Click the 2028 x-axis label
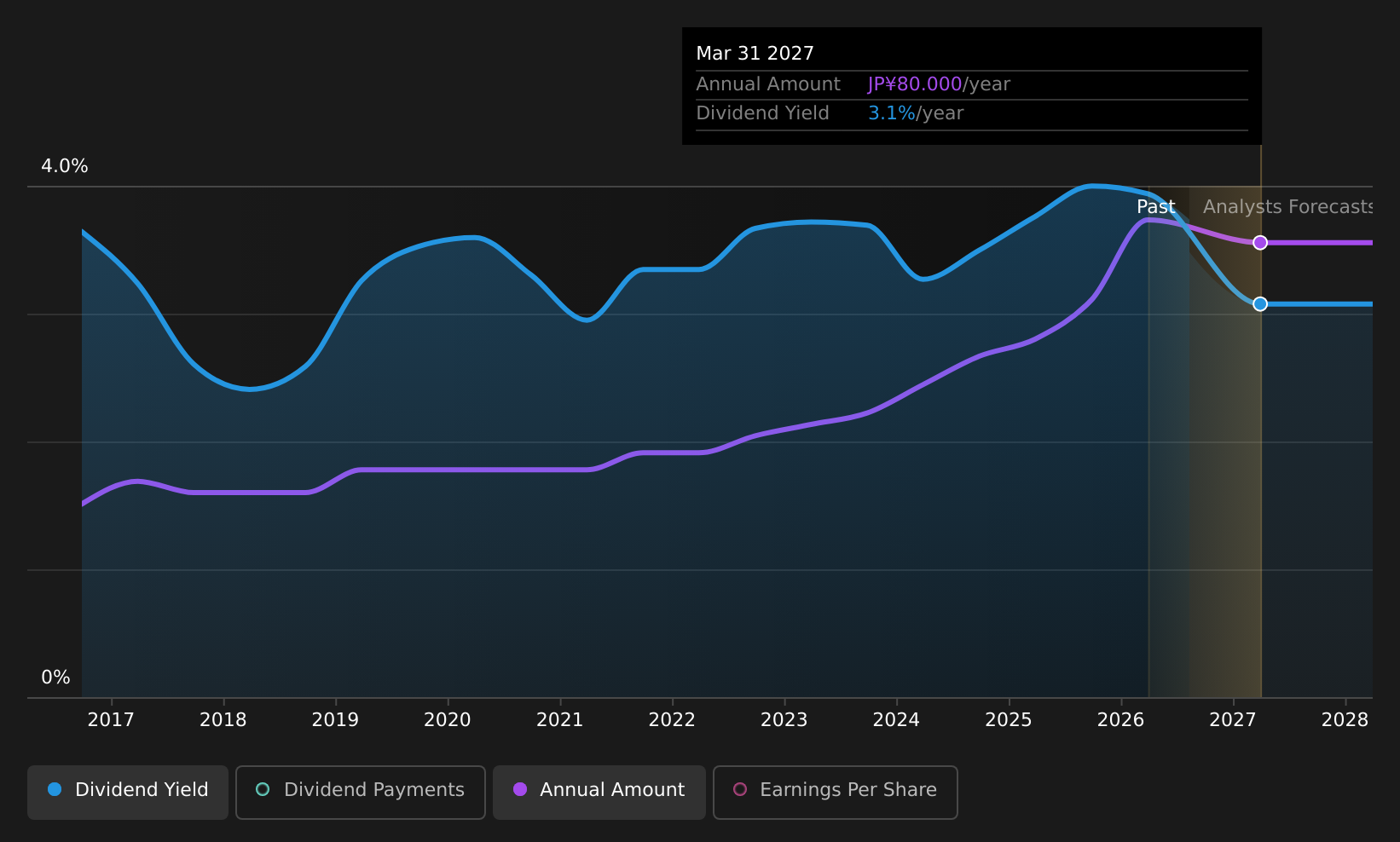Screen dimensions: 1400x842 pyautogui.click(x=1345, y=720)
